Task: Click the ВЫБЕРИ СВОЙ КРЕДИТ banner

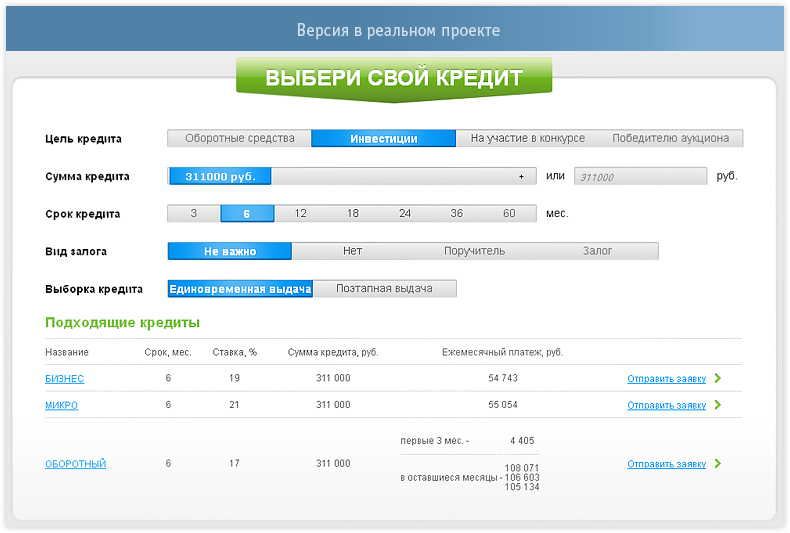Action: (394, 79)
